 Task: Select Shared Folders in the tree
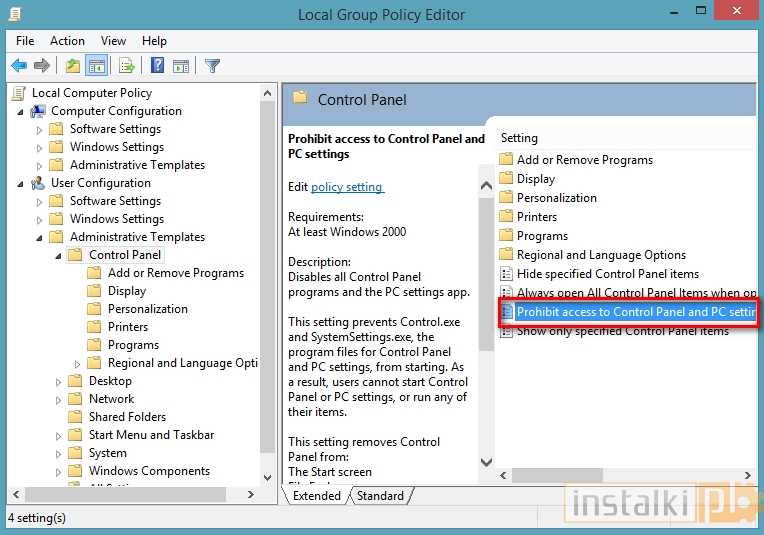[x=127, y=417]
